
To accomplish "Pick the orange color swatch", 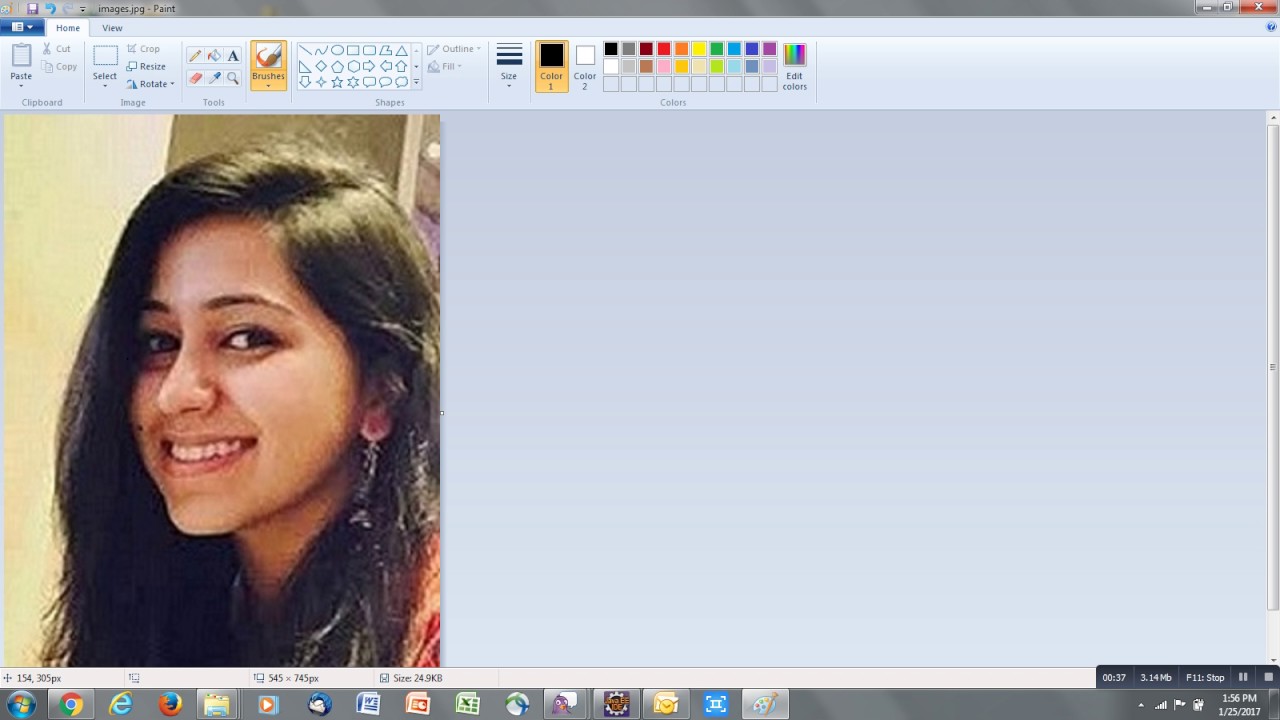I will pyautogui.click(x=681, y=49).
